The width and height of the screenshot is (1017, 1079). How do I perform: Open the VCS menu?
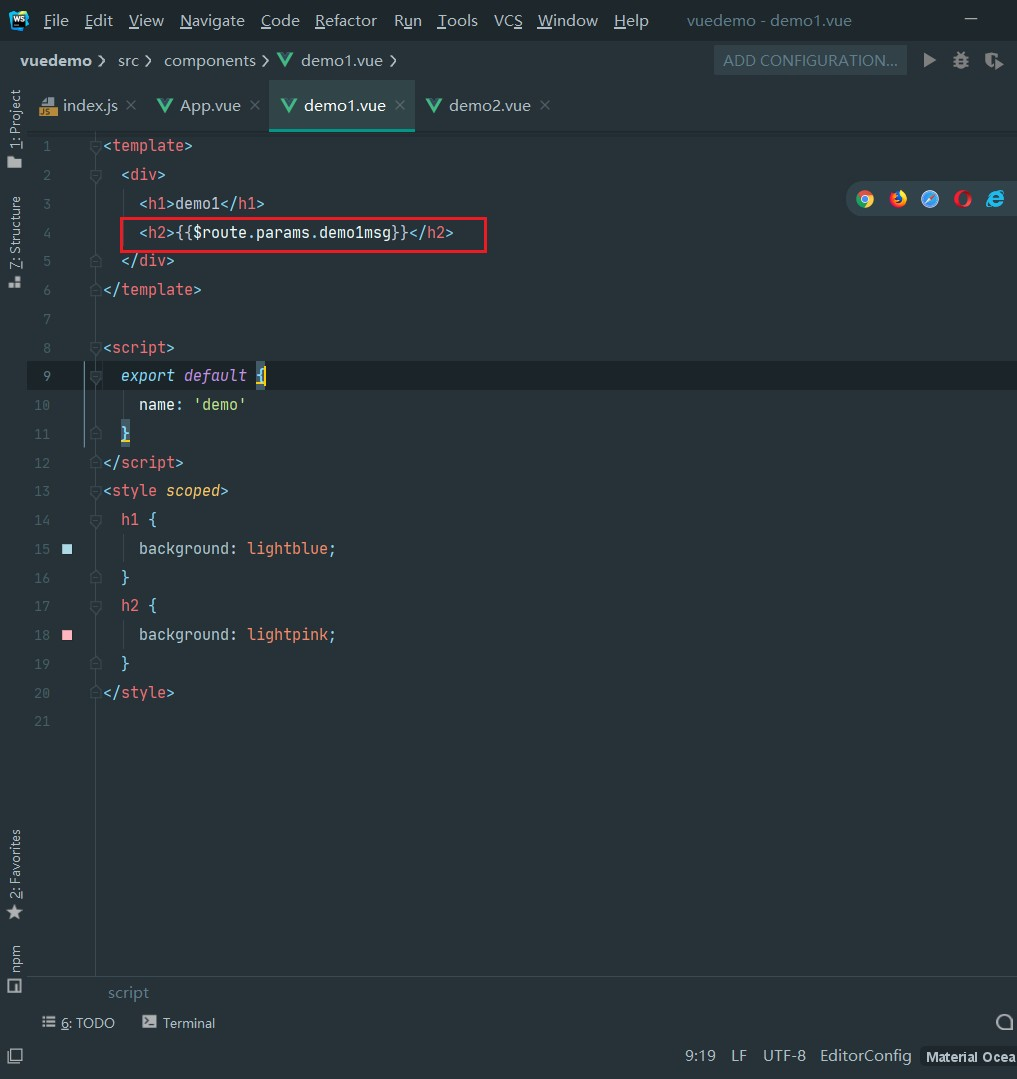click(508, 21)
